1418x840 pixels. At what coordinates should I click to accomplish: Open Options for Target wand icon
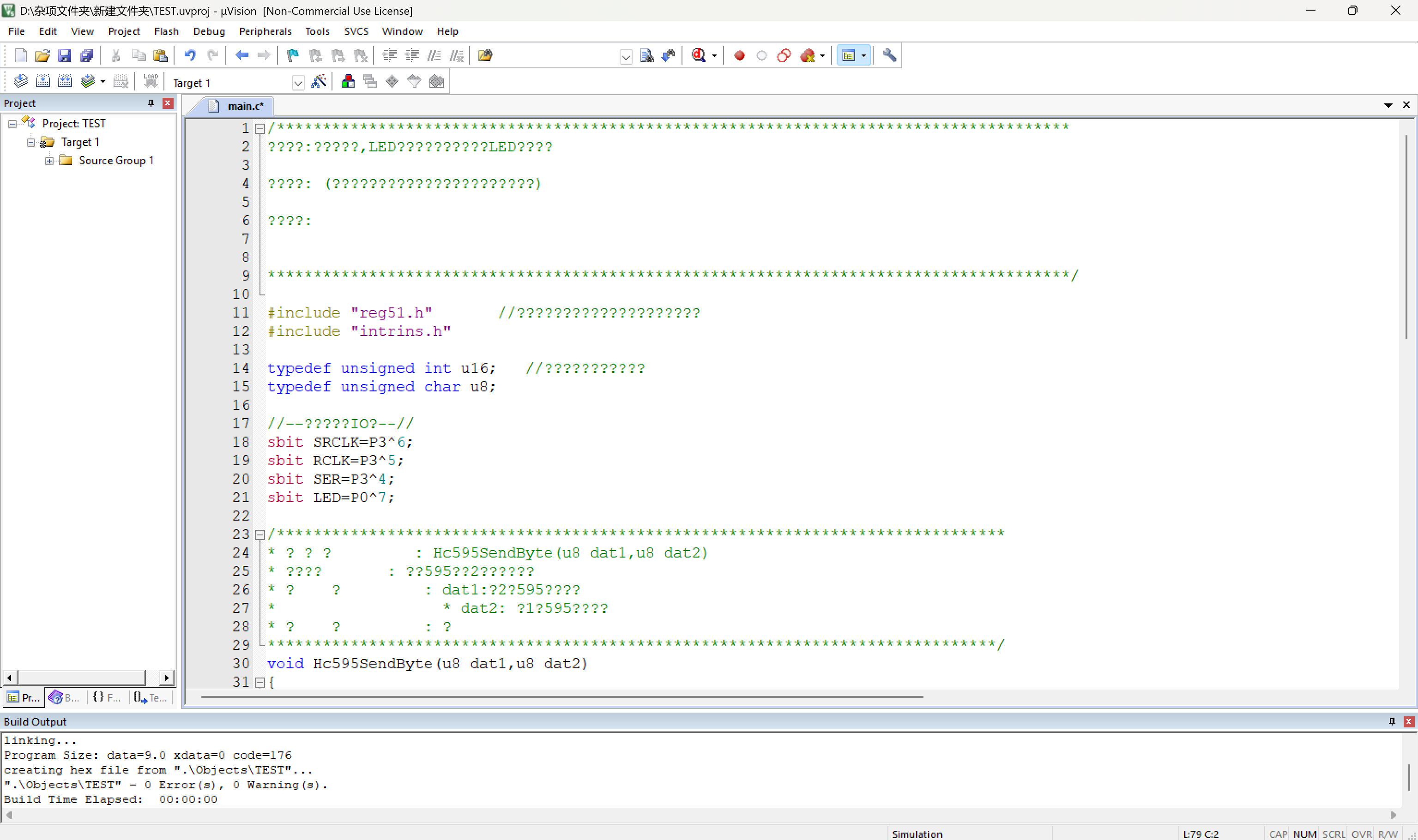pos(319,82)
